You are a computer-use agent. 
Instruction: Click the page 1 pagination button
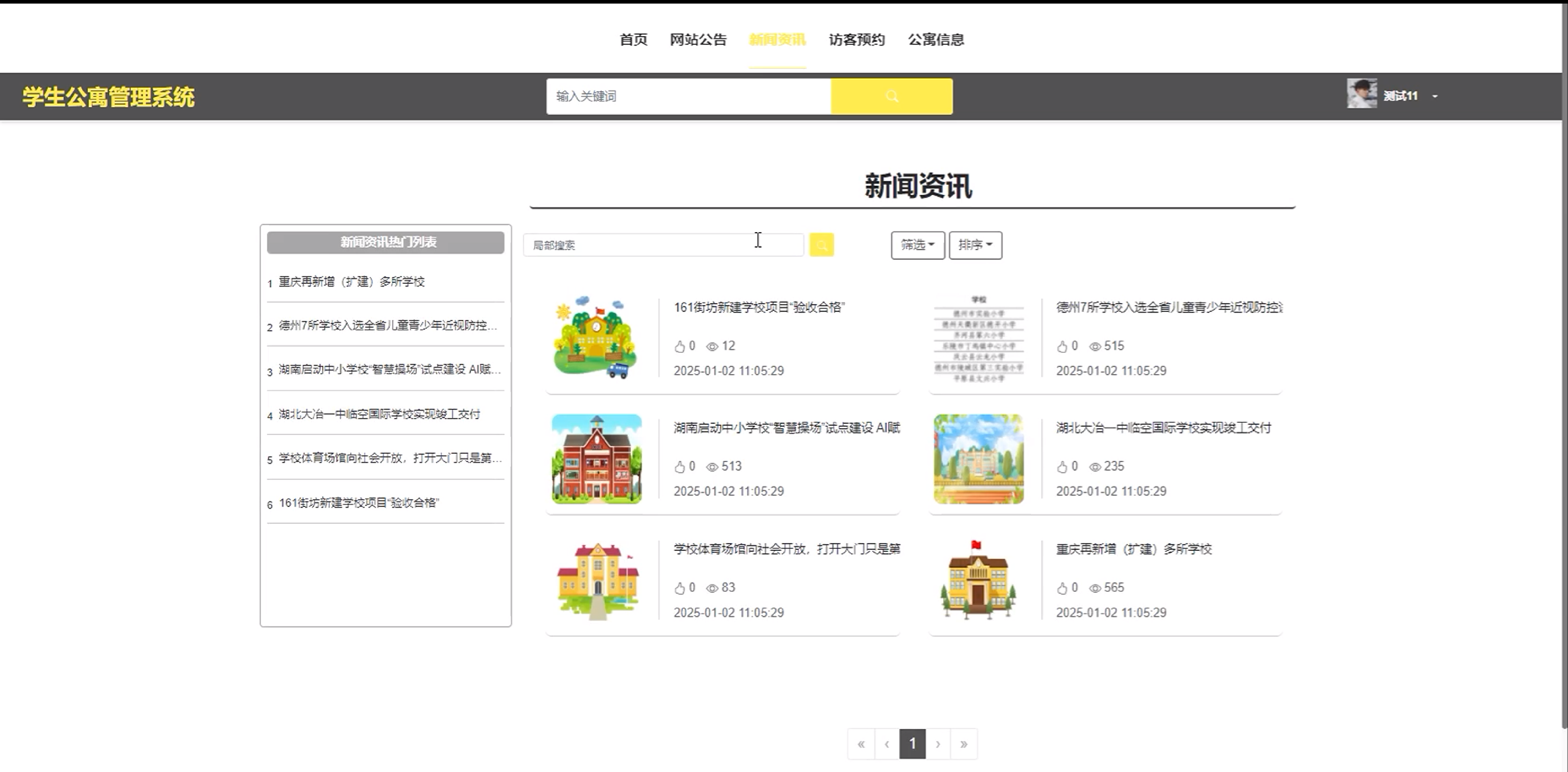click(912, 744)
